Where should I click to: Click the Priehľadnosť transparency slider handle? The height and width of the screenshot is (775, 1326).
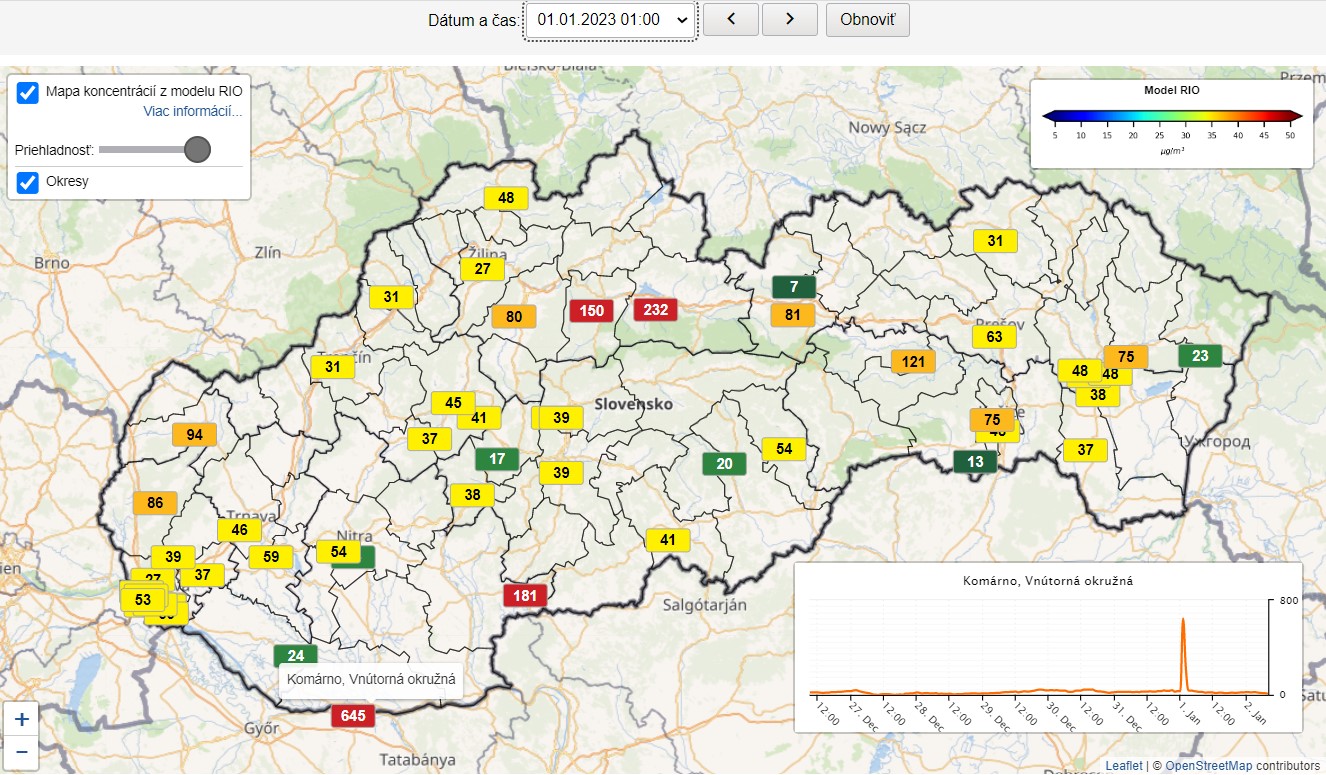pos(197,150)
